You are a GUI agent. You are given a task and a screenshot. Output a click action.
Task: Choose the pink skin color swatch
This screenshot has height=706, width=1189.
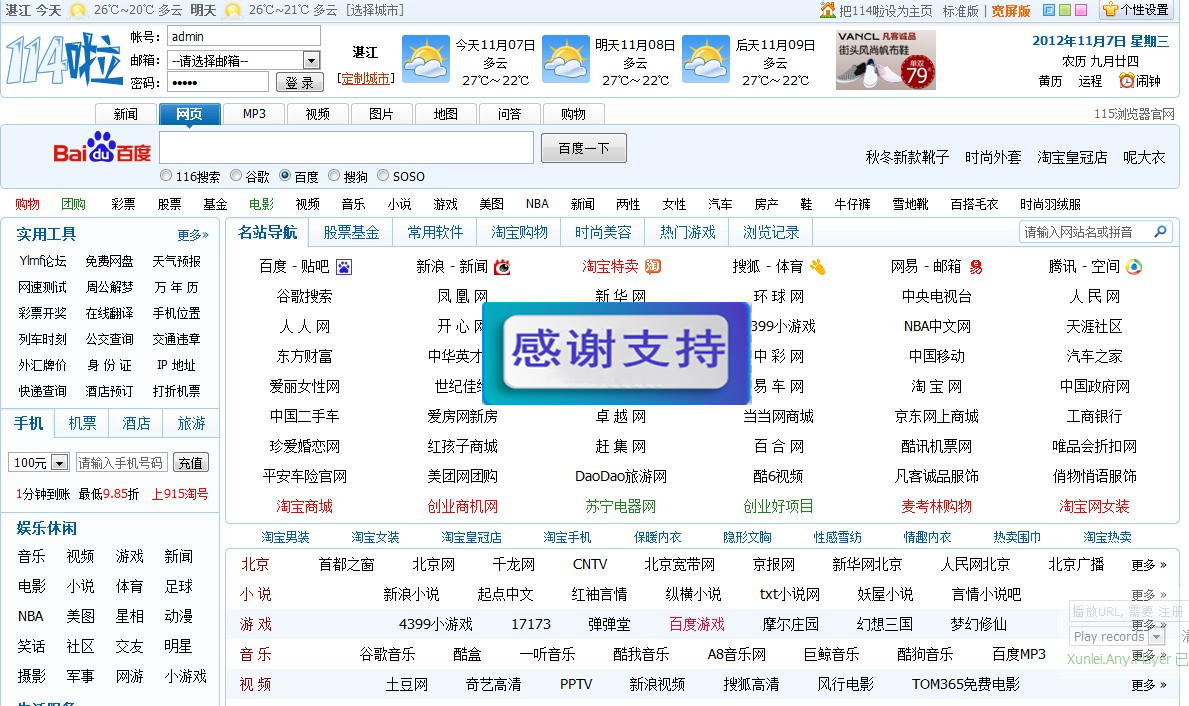1081,11
